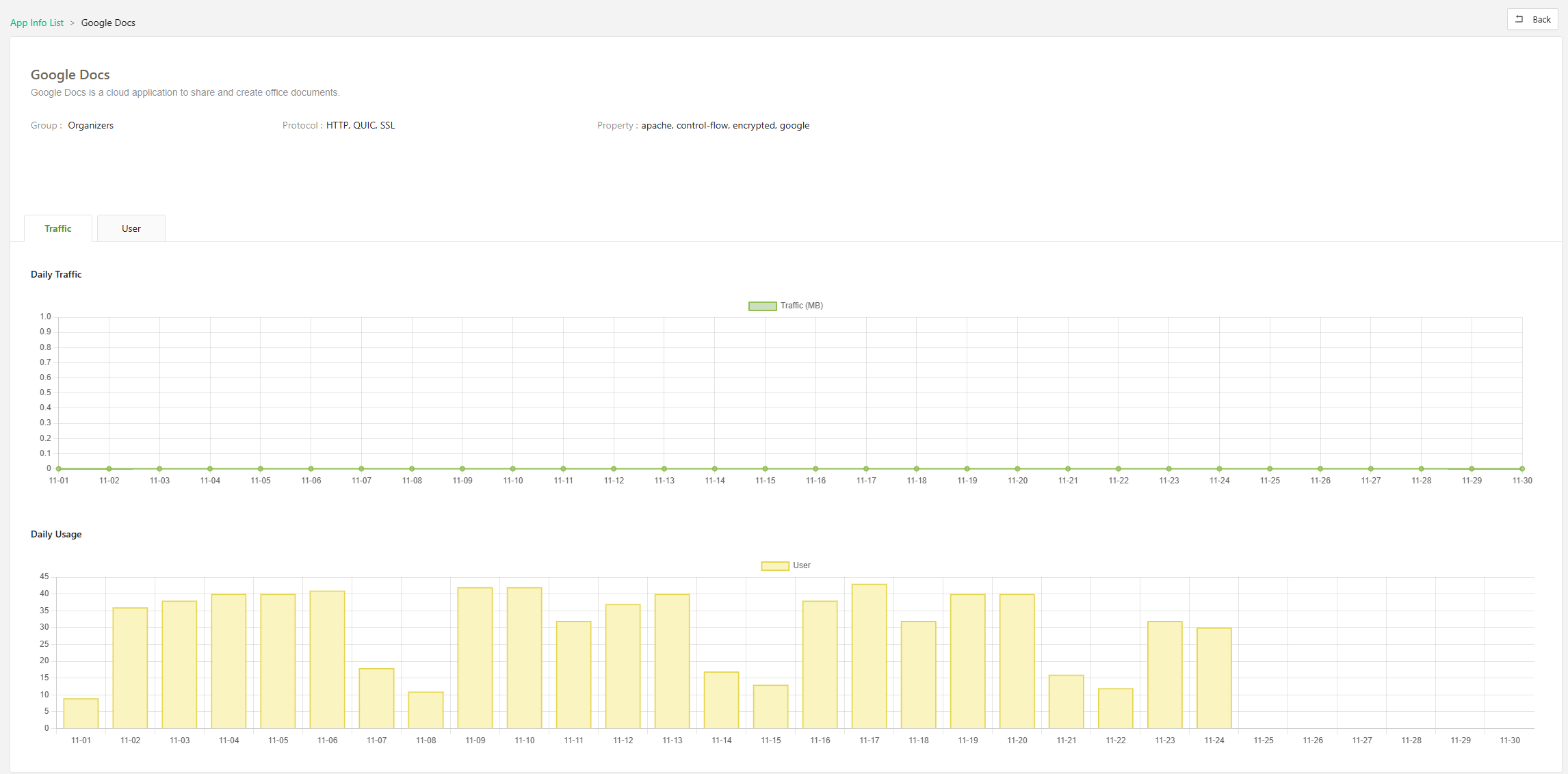Click the 11-13 usage bar
This screenshot has width=1568, height=774.
[x=672, y=661]
